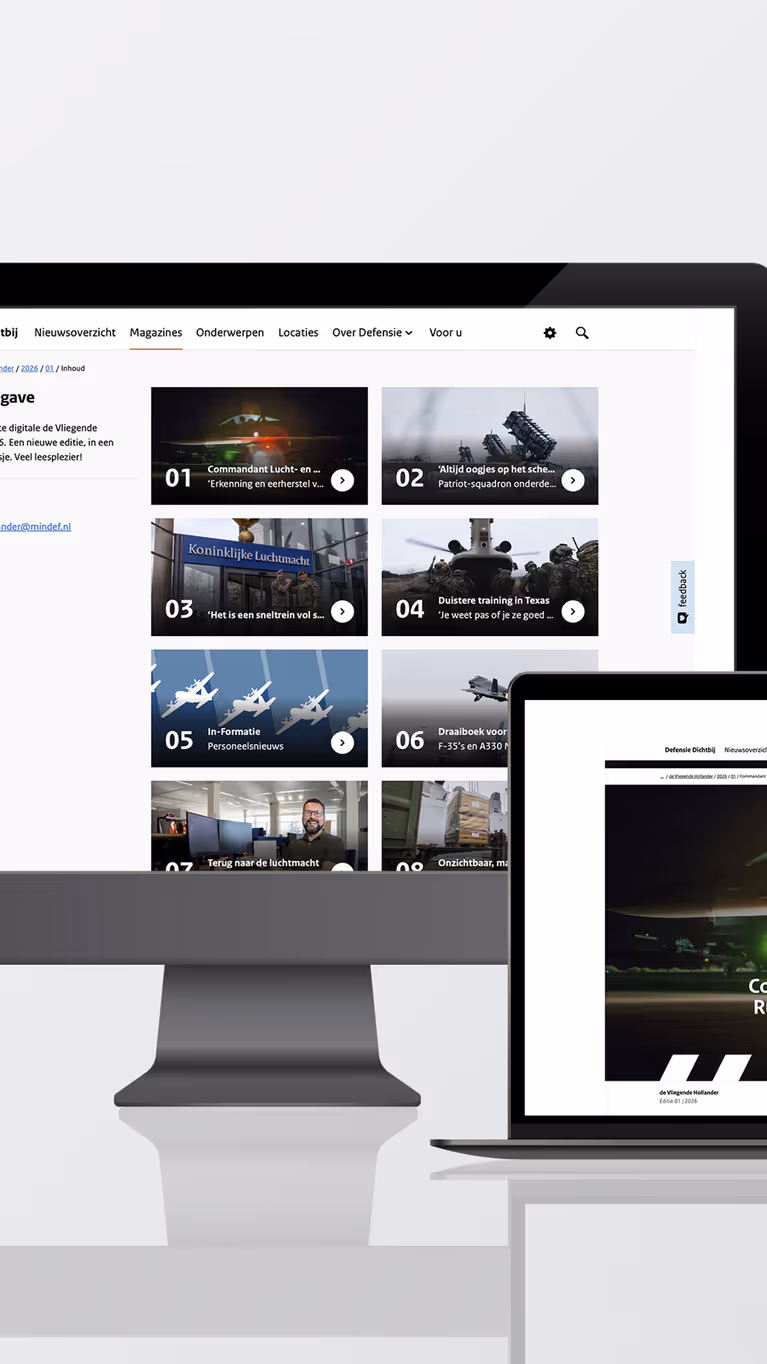
Task: Select the Magazines navigation tab
Action: 156,333
